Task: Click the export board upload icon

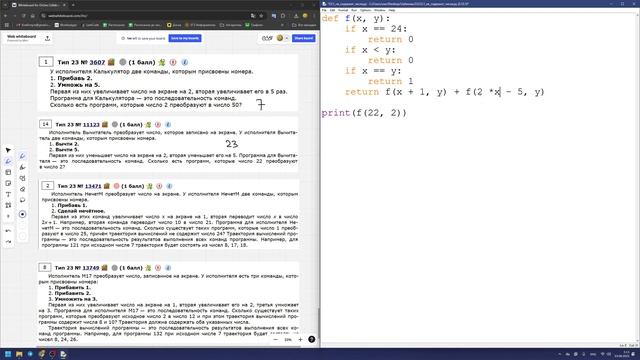Action: (x=47, y=38)
